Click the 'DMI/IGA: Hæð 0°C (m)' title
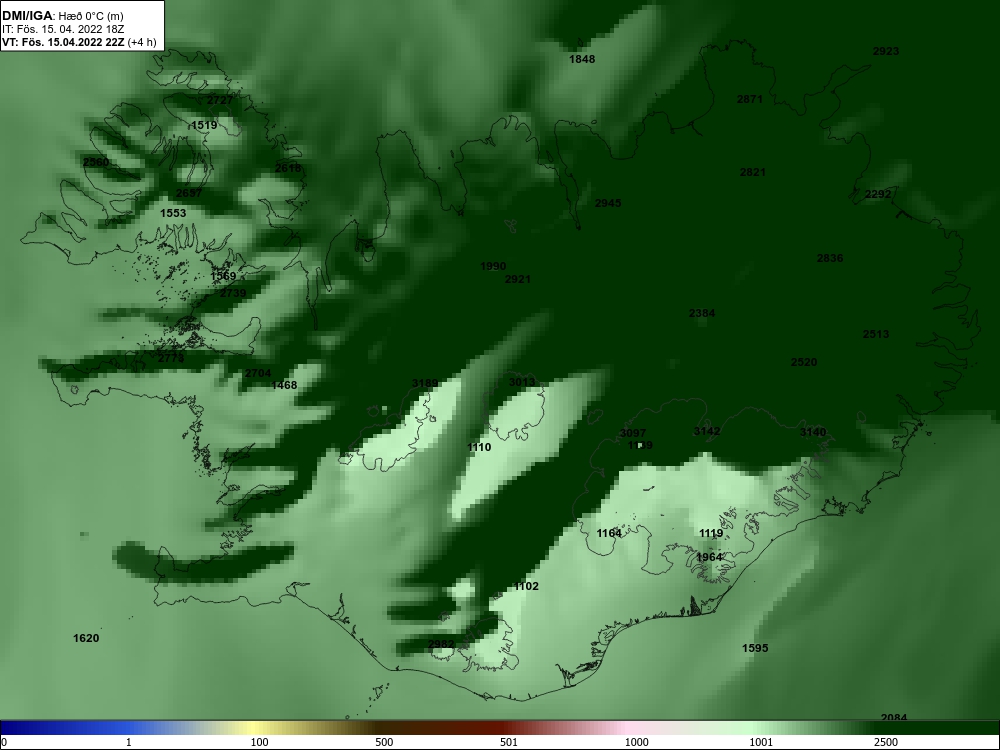 click(x=62, y=16)
